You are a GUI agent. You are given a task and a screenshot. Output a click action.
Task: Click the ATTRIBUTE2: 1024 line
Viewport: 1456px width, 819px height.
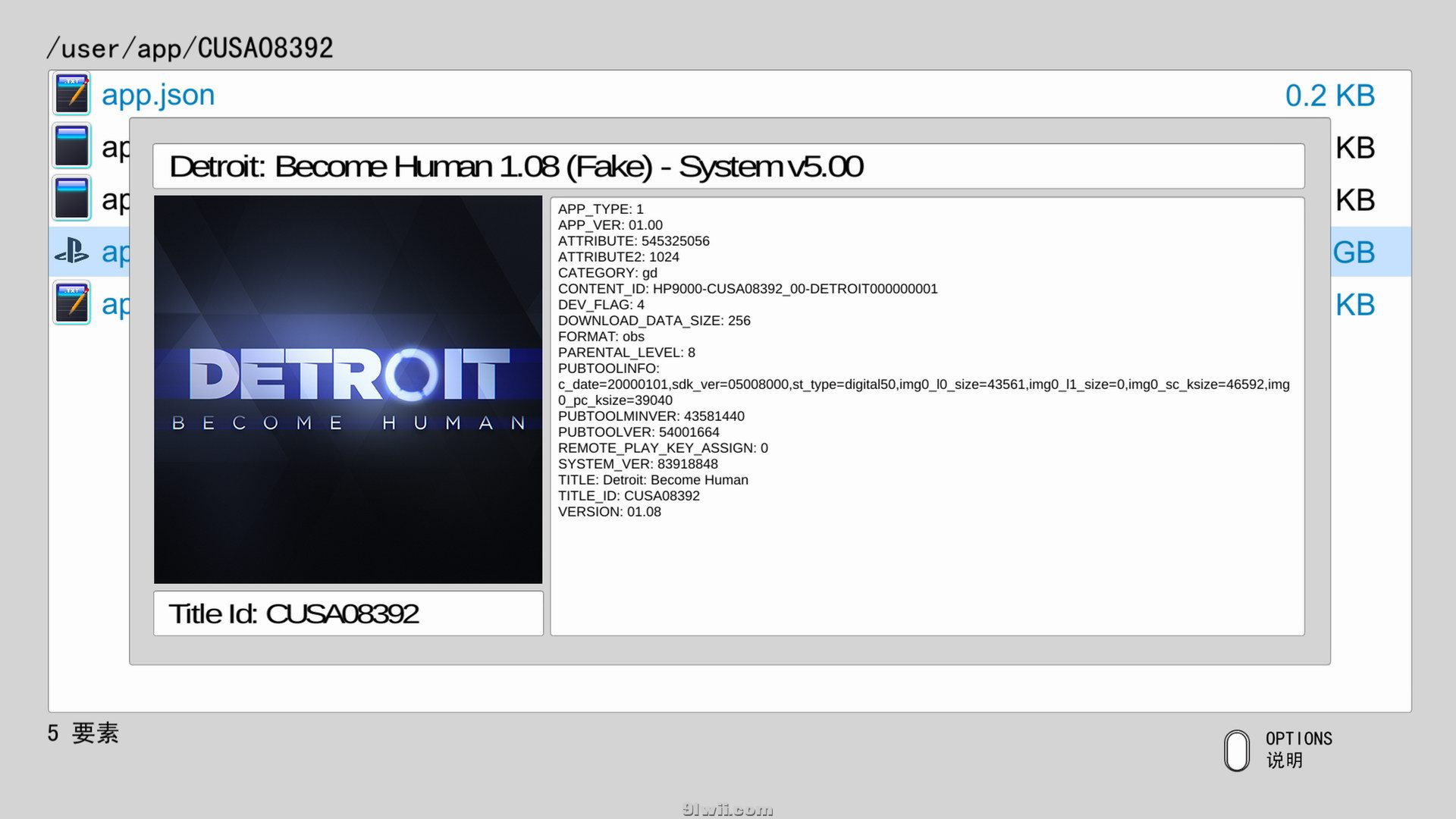point(619,257)
